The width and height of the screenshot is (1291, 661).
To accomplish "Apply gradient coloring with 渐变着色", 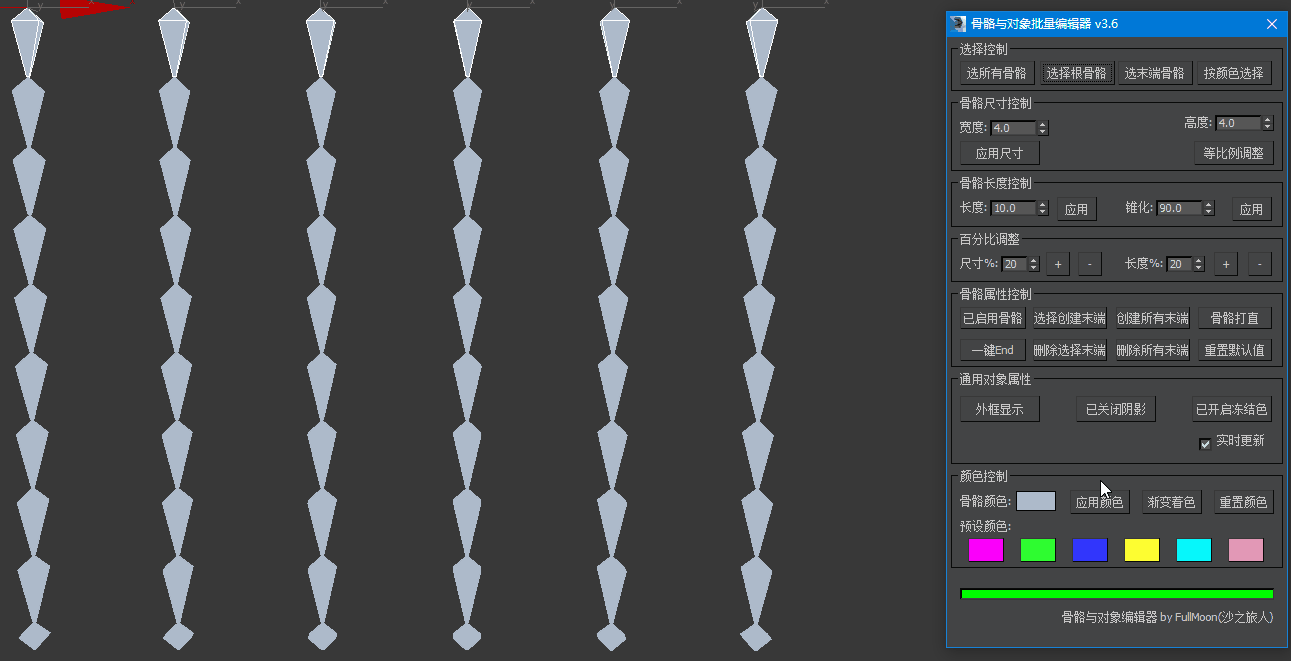I will coord(1171,502).
